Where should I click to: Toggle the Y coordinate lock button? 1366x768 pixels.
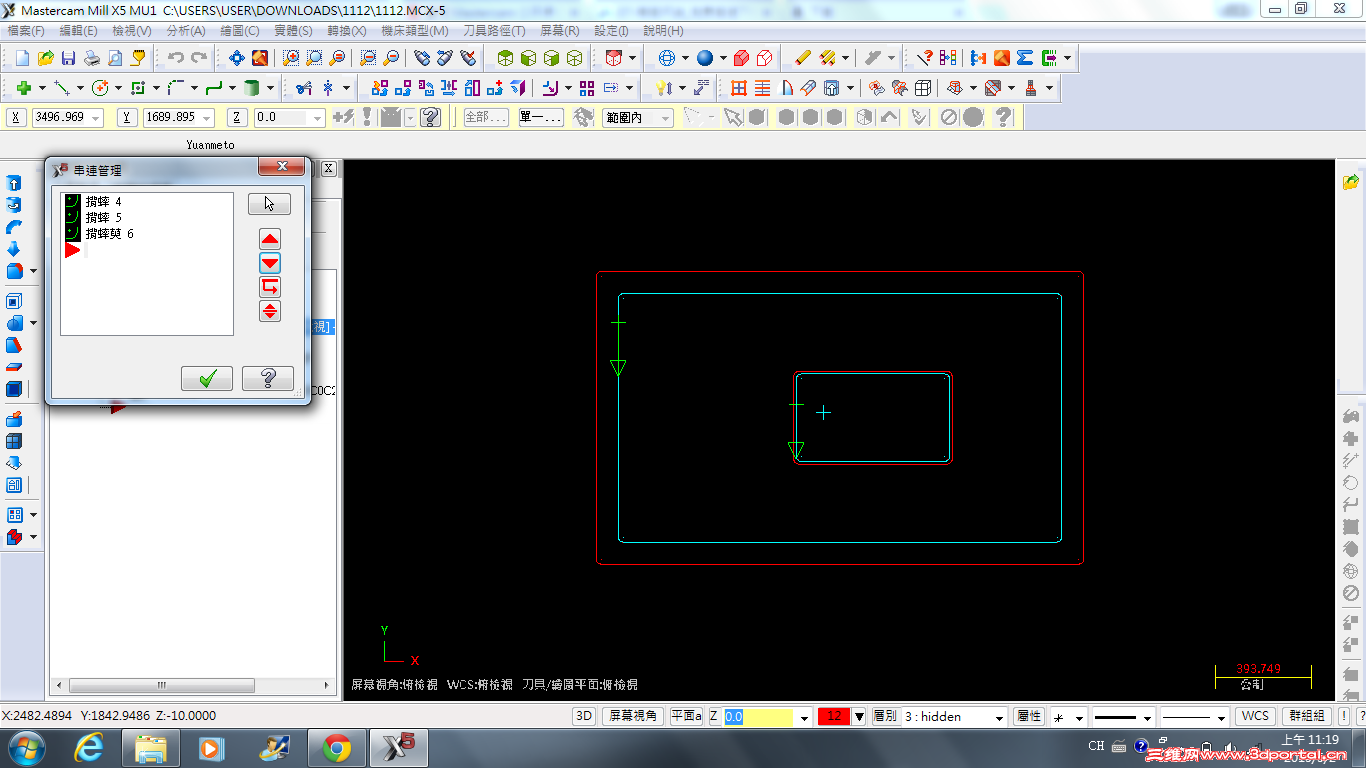(x=127, y=117)
